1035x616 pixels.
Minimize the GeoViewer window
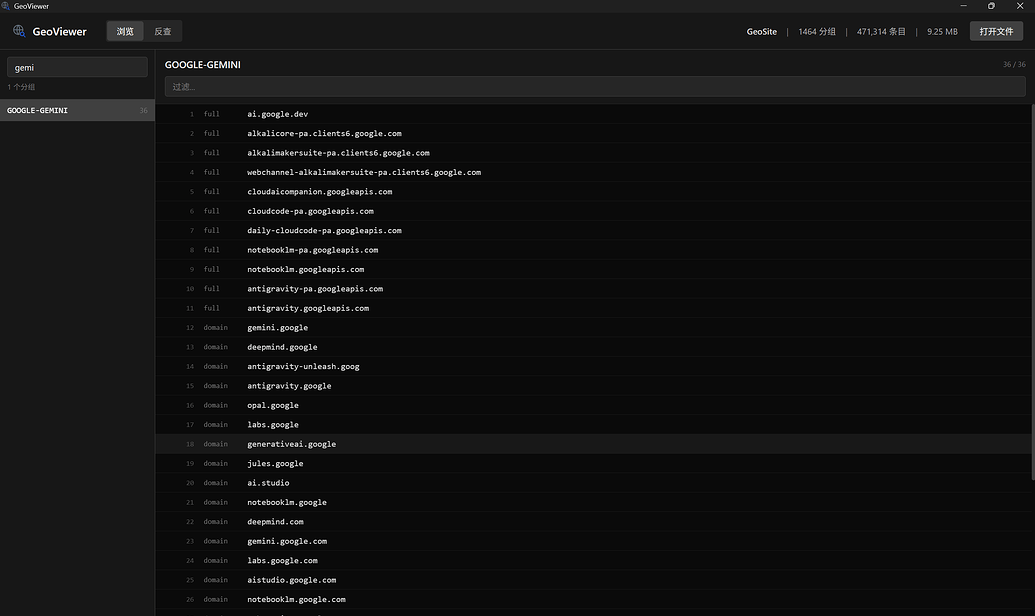click(x=963, y=6)
